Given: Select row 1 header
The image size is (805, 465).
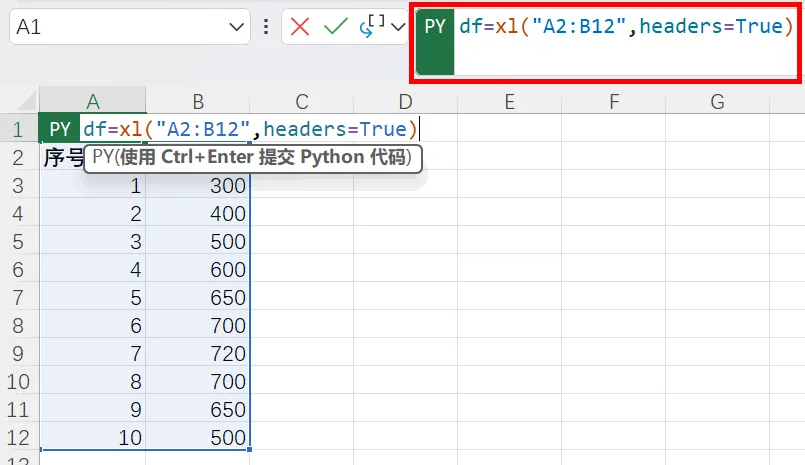Looking at the screenshot, I should coord(18,129).
